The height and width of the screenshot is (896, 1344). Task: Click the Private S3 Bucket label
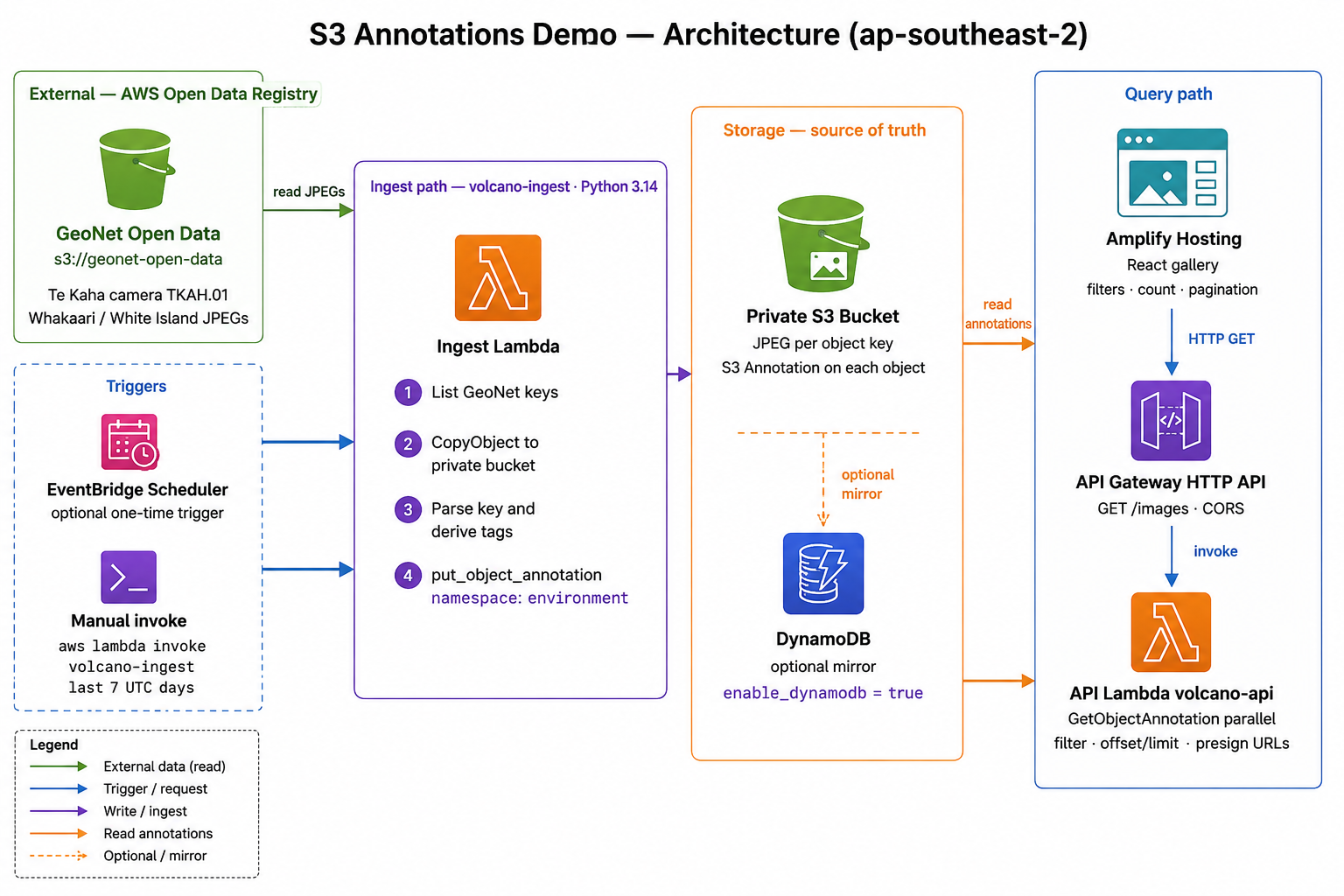(822, 317)
